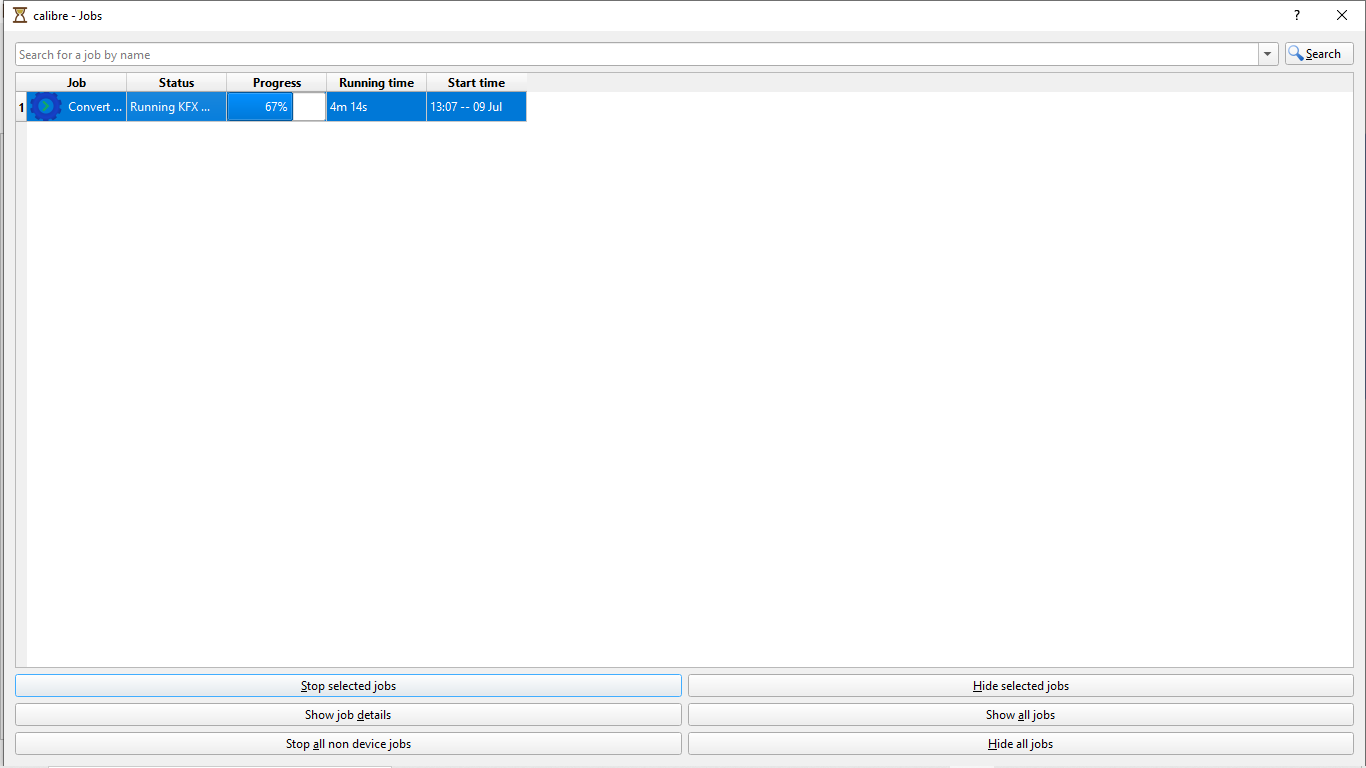
Task: Sort by the Start time column header
Action: [x=477, y=82]
